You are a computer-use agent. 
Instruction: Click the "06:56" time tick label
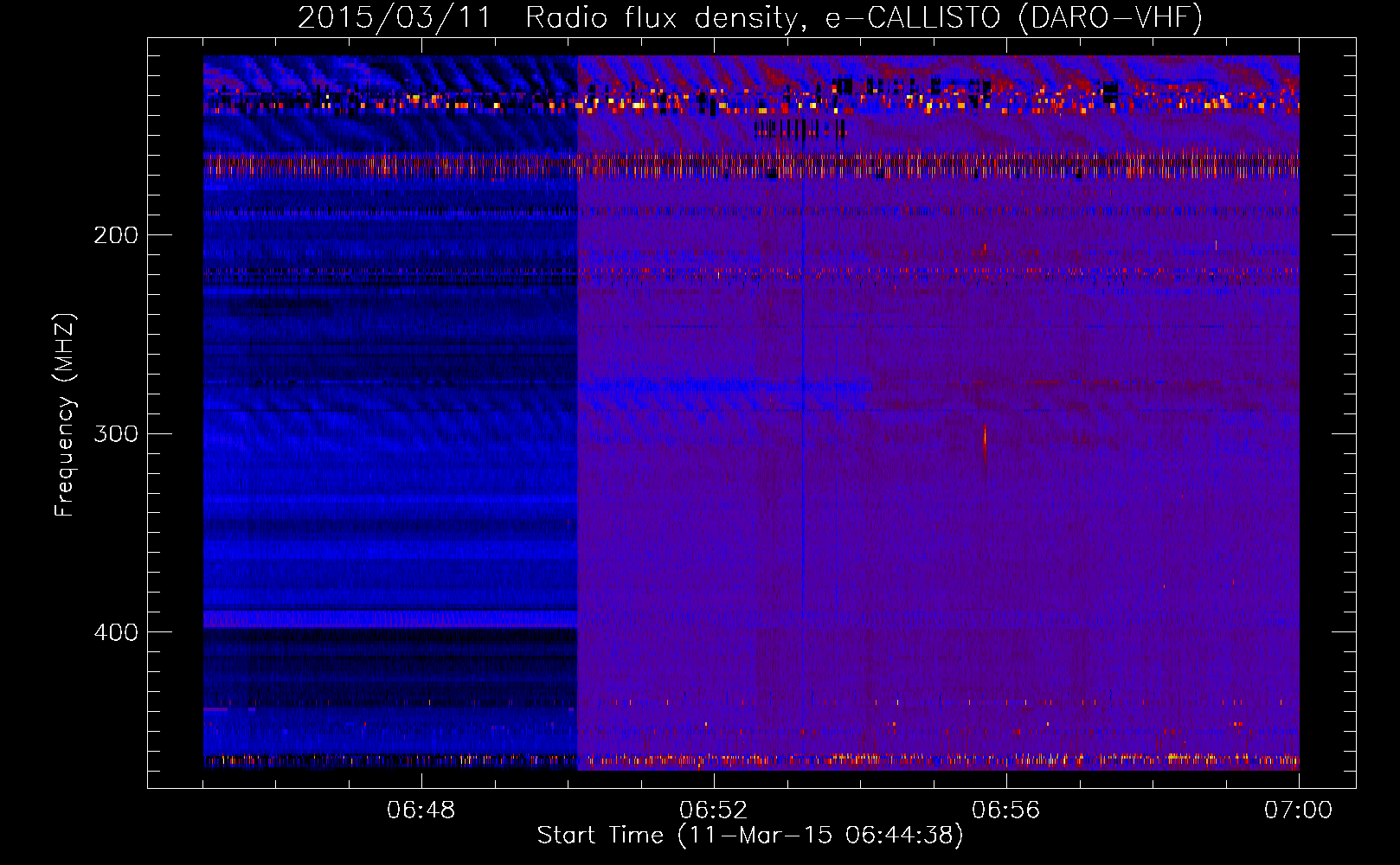(x=1006, y=811)
